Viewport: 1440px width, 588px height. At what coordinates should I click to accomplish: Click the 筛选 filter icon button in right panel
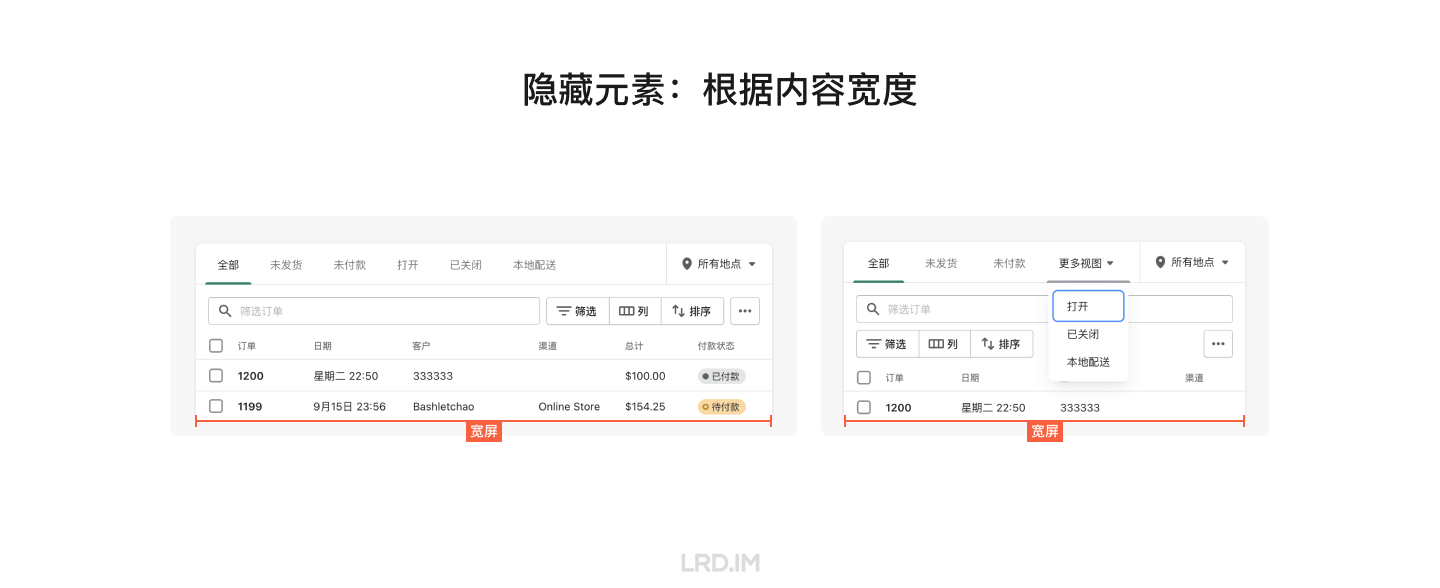pos(887,344)
